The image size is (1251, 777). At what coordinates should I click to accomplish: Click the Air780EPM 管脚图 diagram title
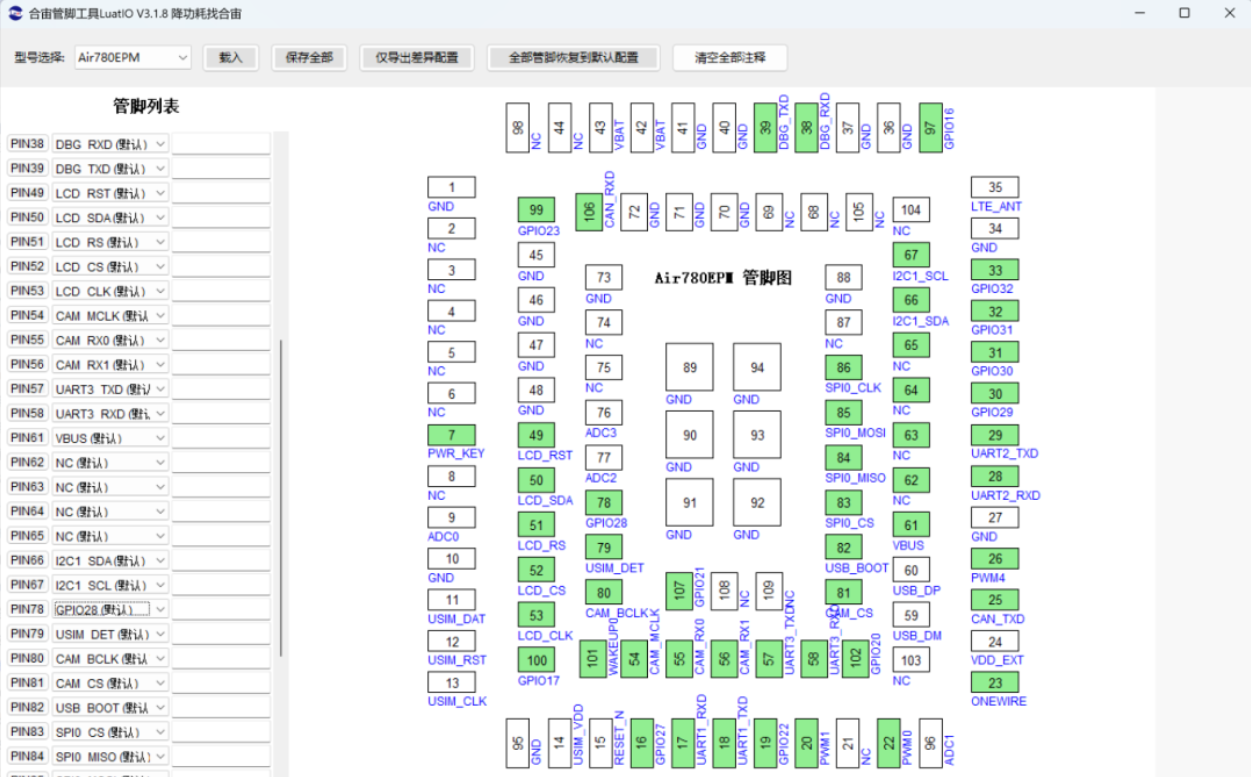[x=723, y=278]
